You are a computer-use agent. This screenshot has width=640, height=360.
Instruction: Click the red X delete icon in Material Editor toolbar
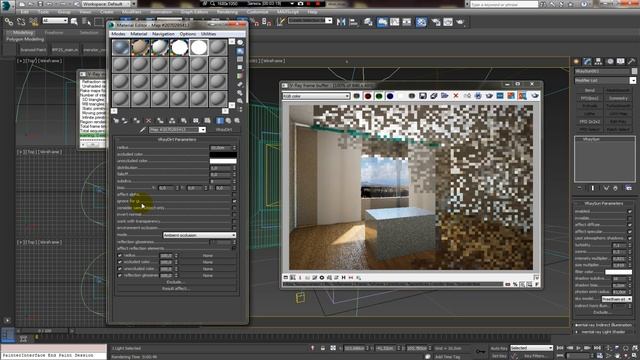coord(148,121)
